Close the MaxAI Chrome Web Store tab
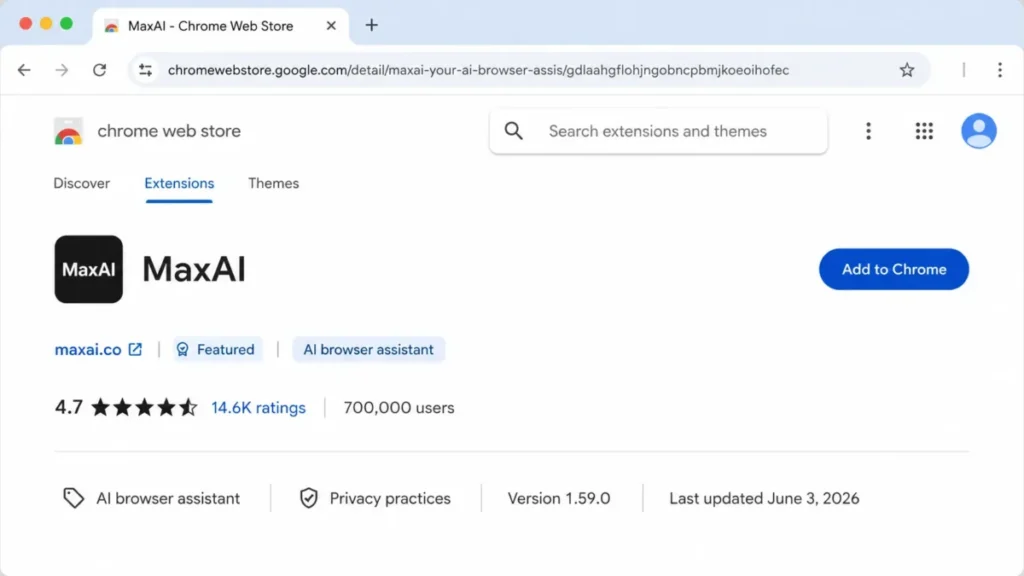 [x=331, y=25]
